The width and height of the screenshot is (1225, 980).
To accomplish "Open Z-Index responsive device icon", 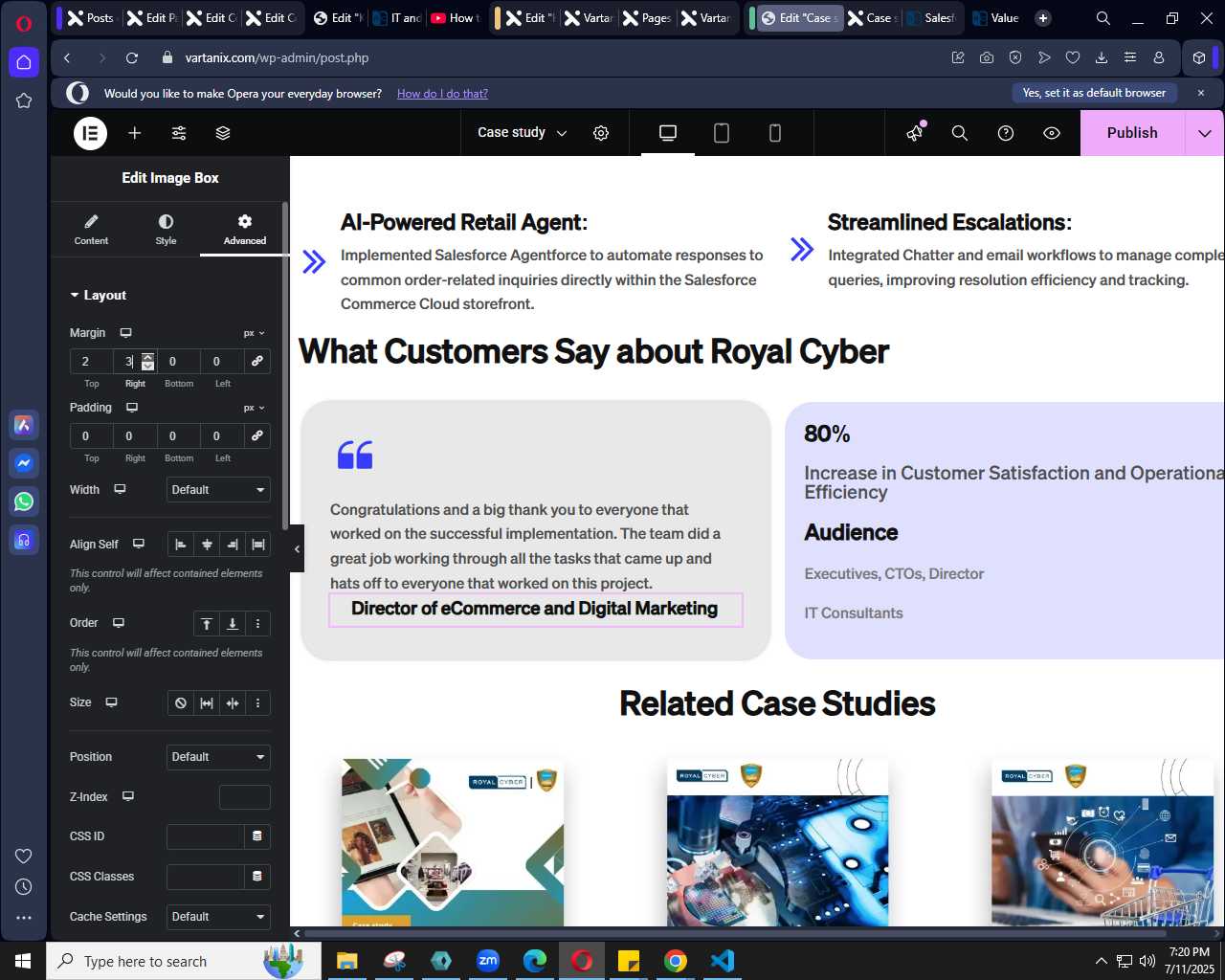I will pos(128,796).
